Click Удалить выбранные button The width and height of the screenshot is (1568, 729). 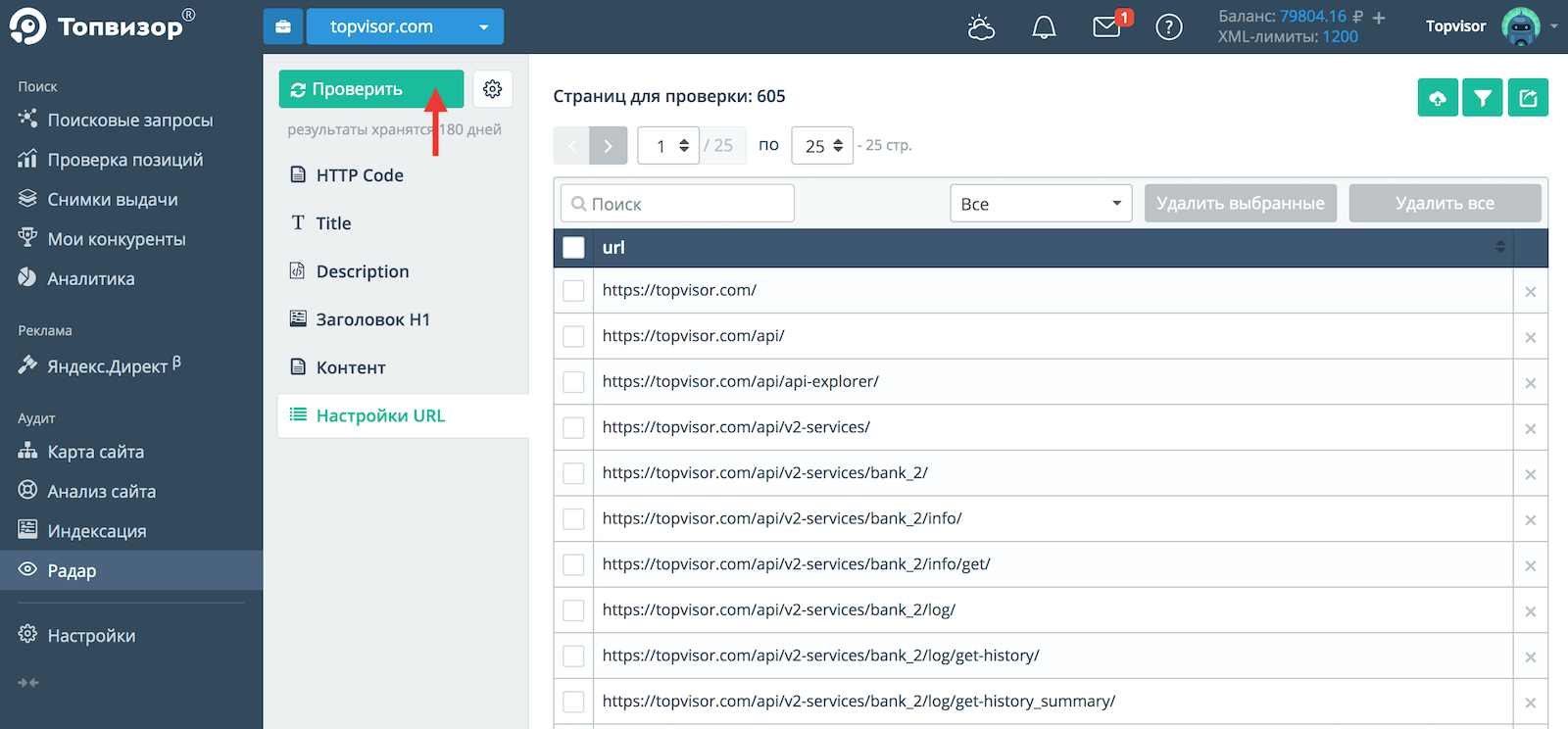pyautogui.click(x=1241, y=204)
